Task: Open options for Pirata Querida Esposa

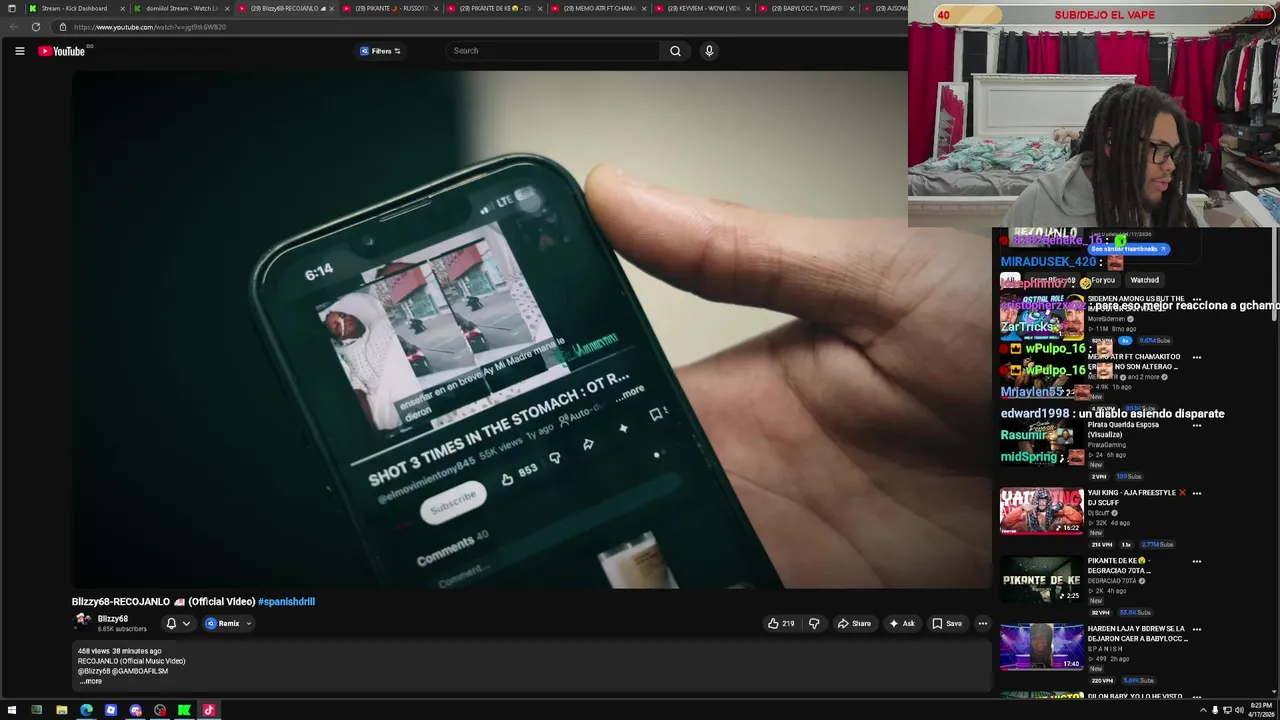Action: 1196,425
